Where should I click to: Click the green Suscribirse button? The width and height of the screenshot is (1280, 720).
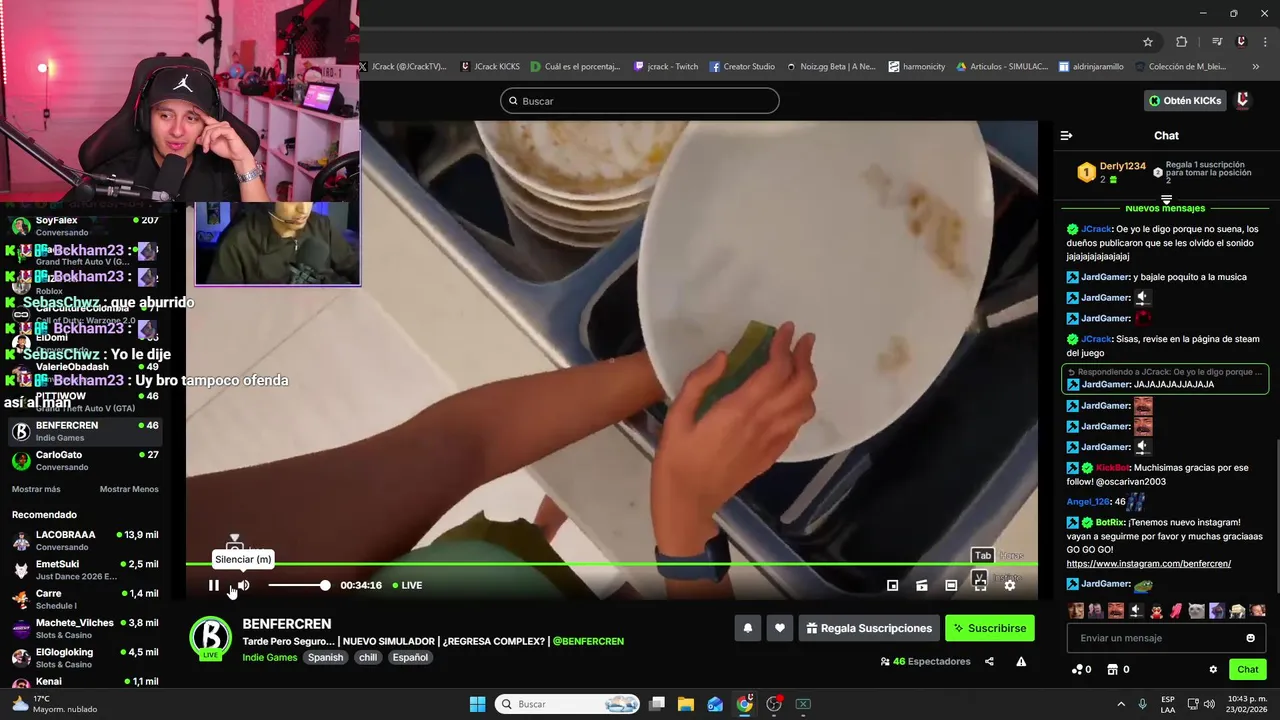tap(989, 628)
